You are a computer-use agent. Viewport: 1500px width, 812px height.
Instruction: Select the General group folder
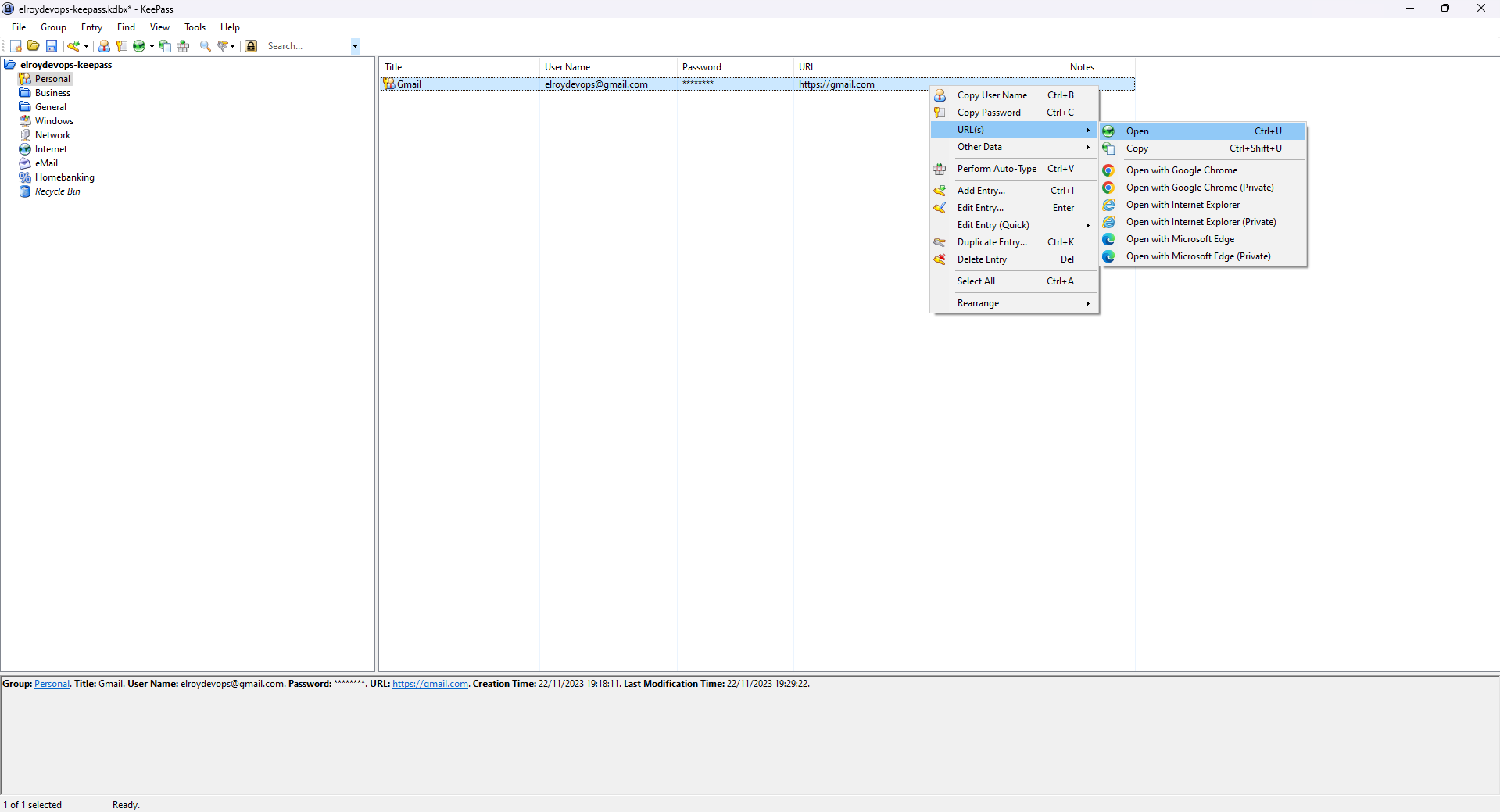[x=50, y=107]
